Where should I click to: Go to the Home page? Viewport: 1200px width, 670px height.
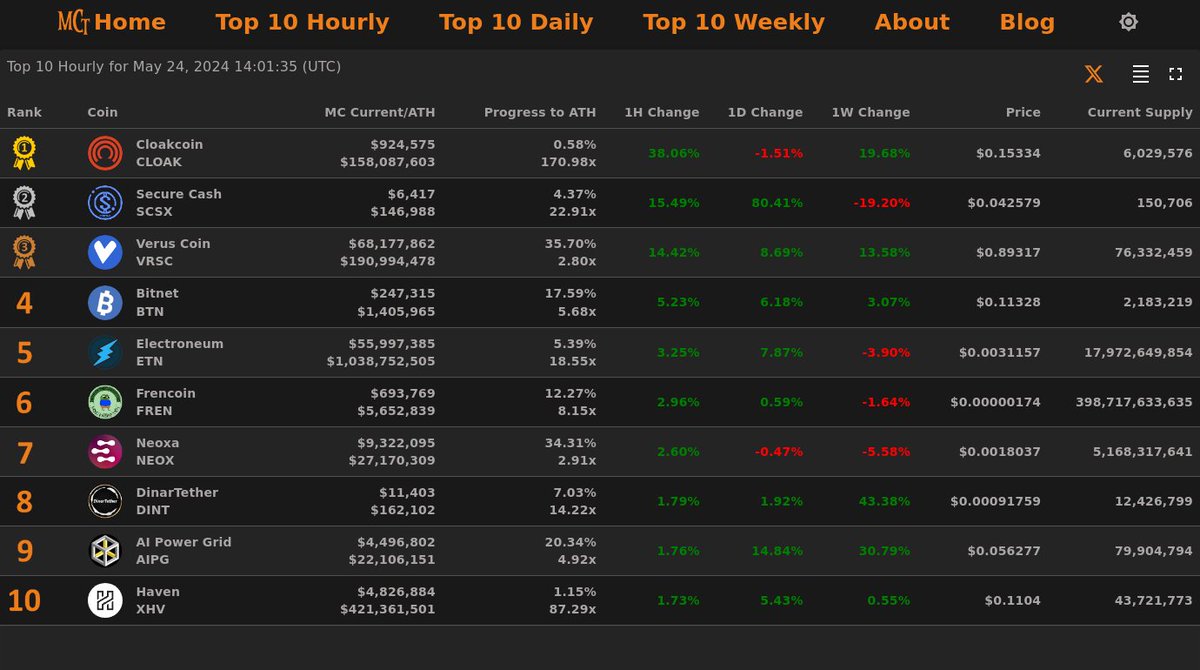pyautogui.click(x=130, y=22)
